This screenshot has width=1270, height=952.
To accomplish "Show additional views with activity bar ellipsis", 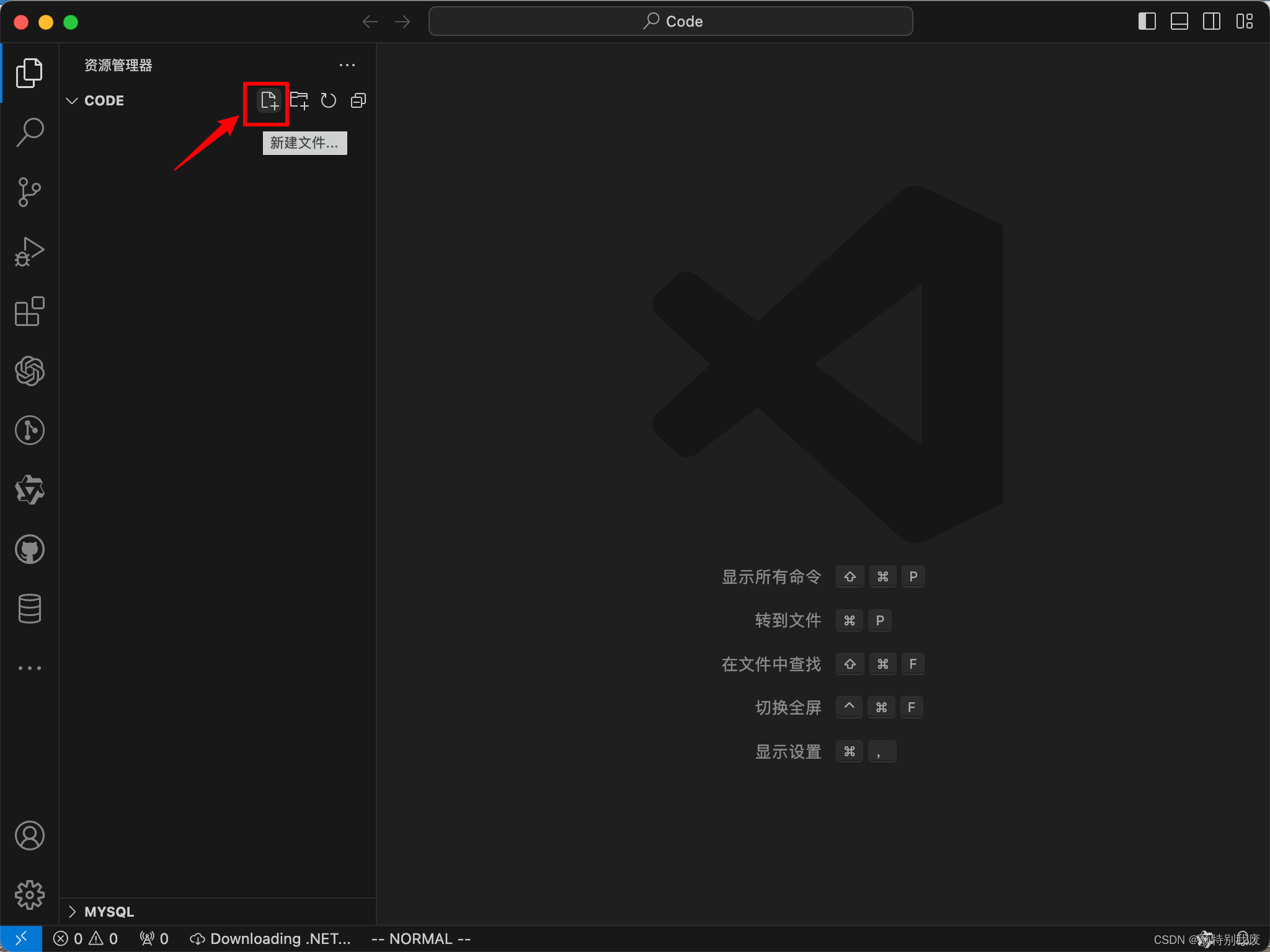I will pos(29,668).
